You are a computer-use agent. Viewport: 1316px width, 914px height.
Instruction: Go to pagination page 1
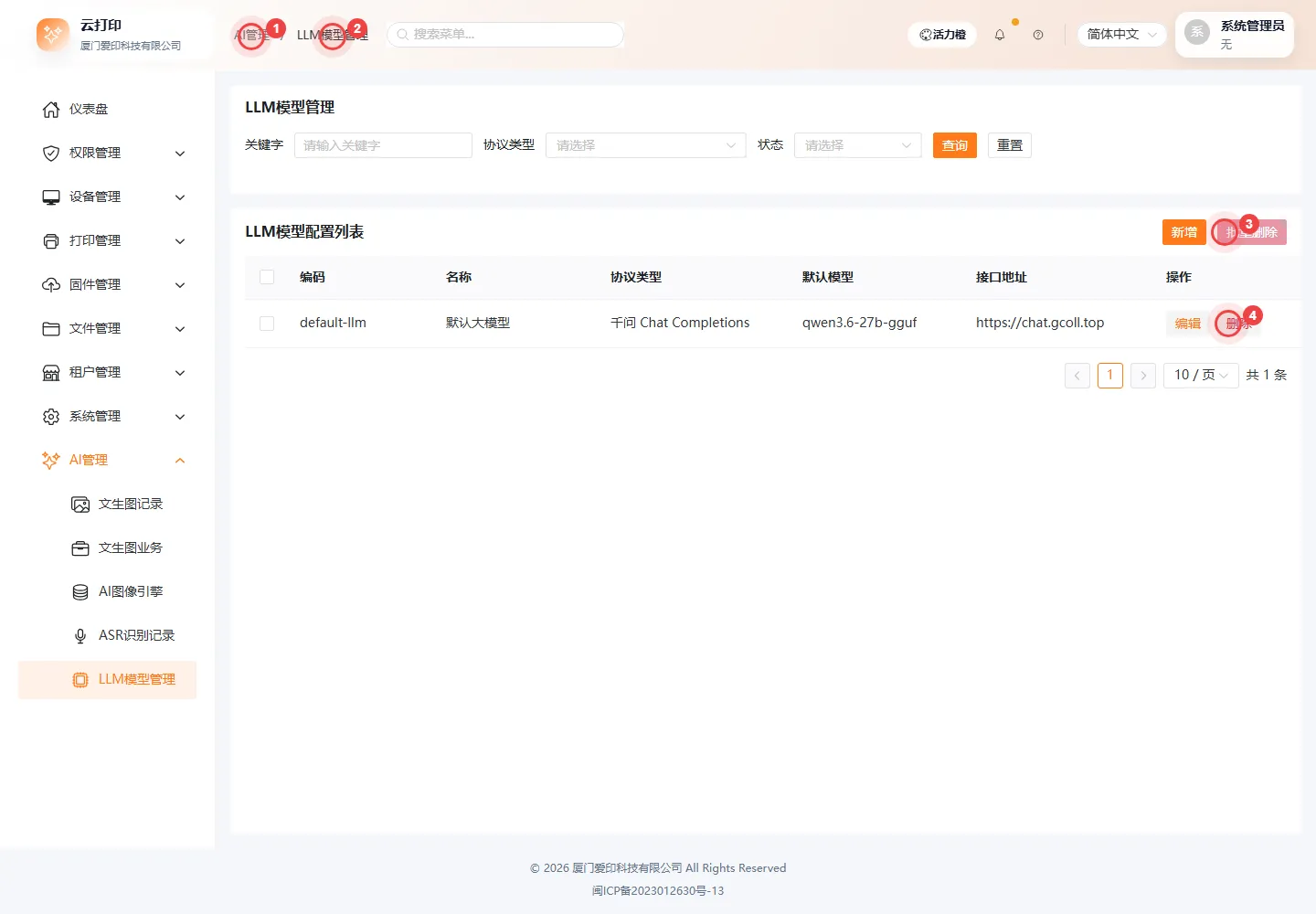(1110, 376)
